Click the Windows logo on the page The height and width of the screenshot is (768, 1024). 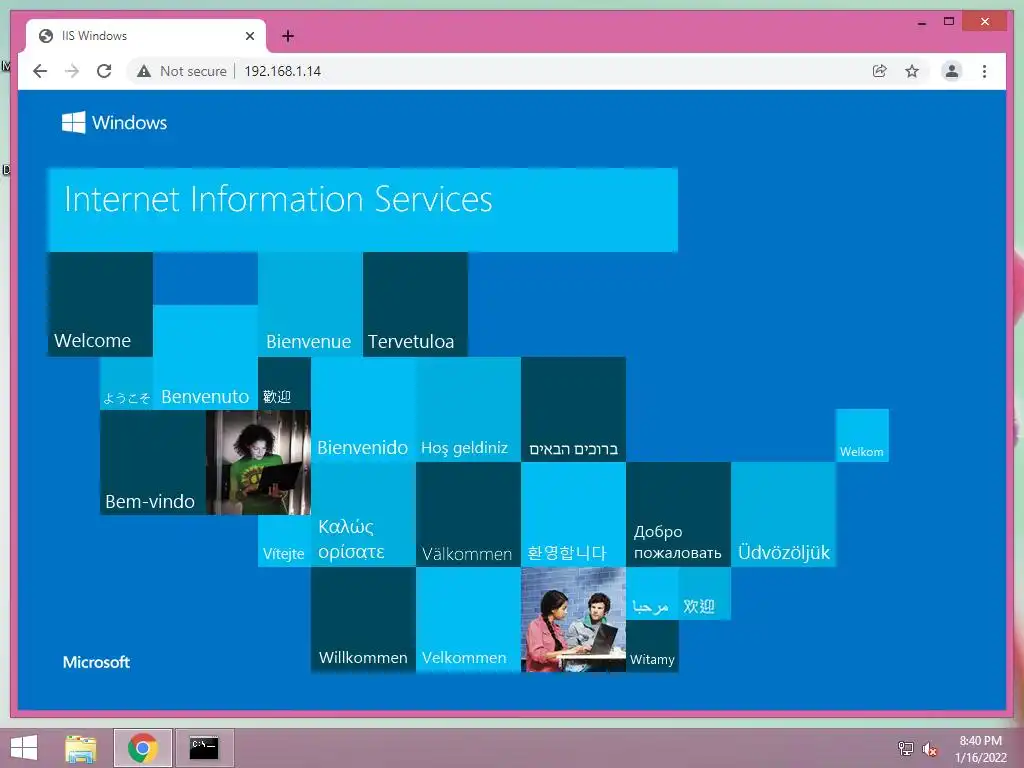[114, 122]
